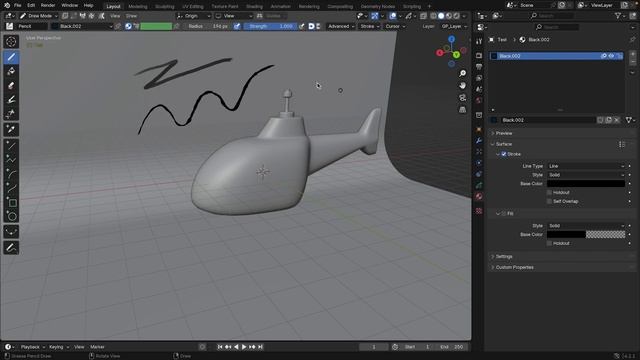This screenshot has height=360, width=640.
Task: Click the zoom view magnifier icon
Action: 462,73
